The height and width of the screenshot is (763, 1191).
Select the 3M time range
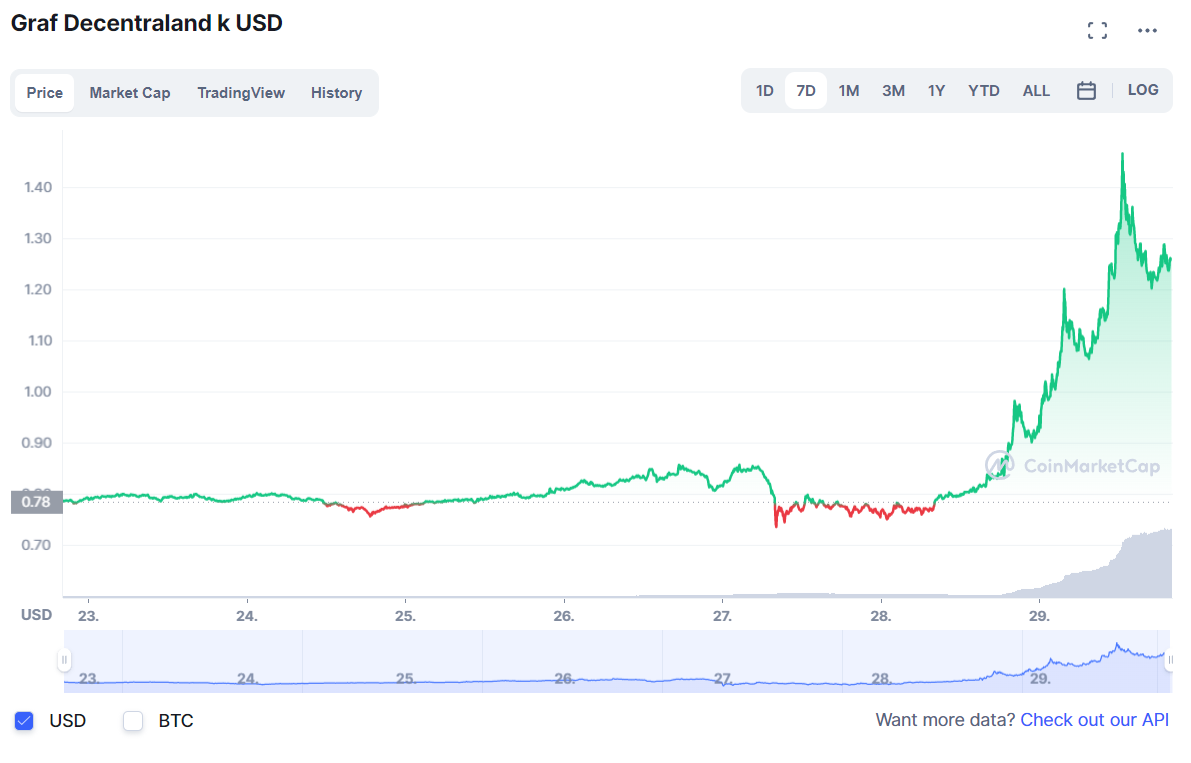pos(893,91)
